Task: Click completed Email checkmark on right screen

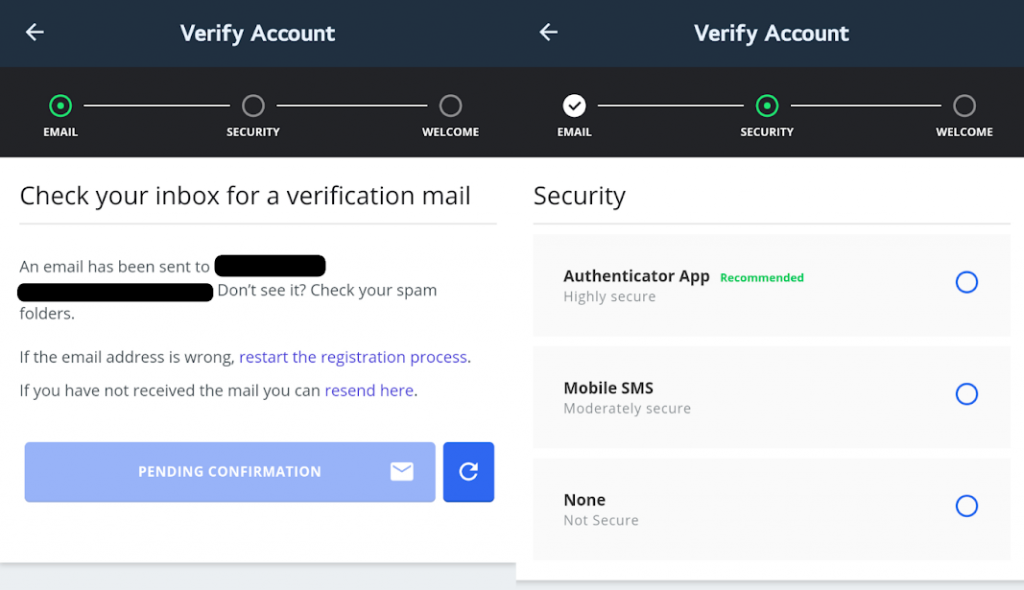Action: pos(575,105)
